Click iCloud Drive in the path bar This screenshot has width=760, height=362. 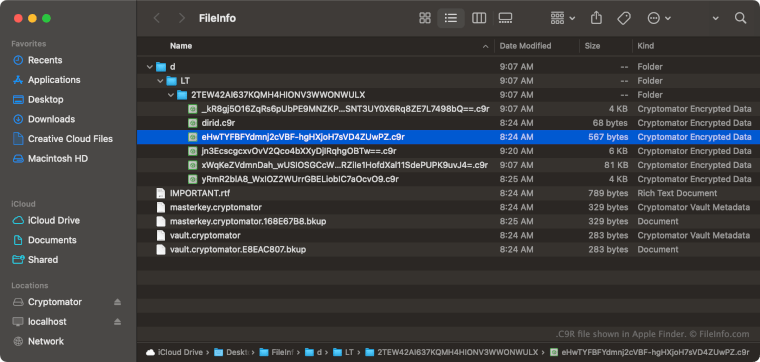(174, 352)
